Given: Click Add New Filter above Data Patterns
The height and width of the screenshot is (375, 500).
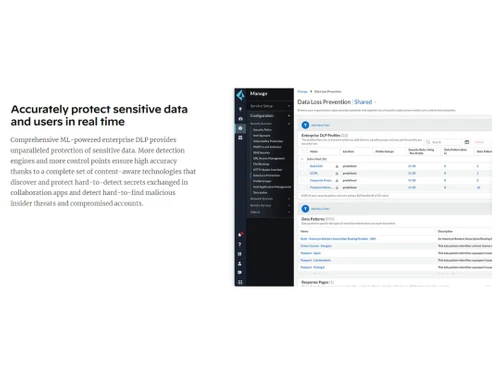Looking at the screenshot, I should pos(320,209).
